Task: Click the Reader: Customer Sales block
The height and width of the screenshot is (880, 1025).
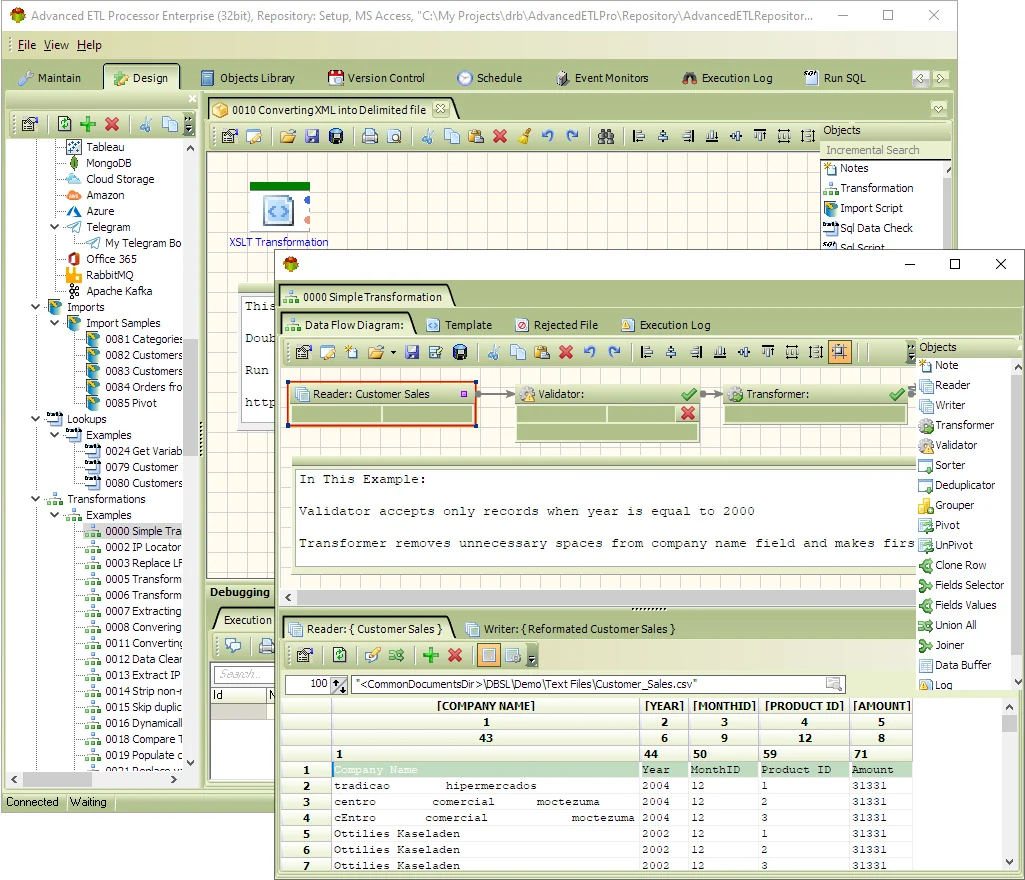Action: [382, 404]
